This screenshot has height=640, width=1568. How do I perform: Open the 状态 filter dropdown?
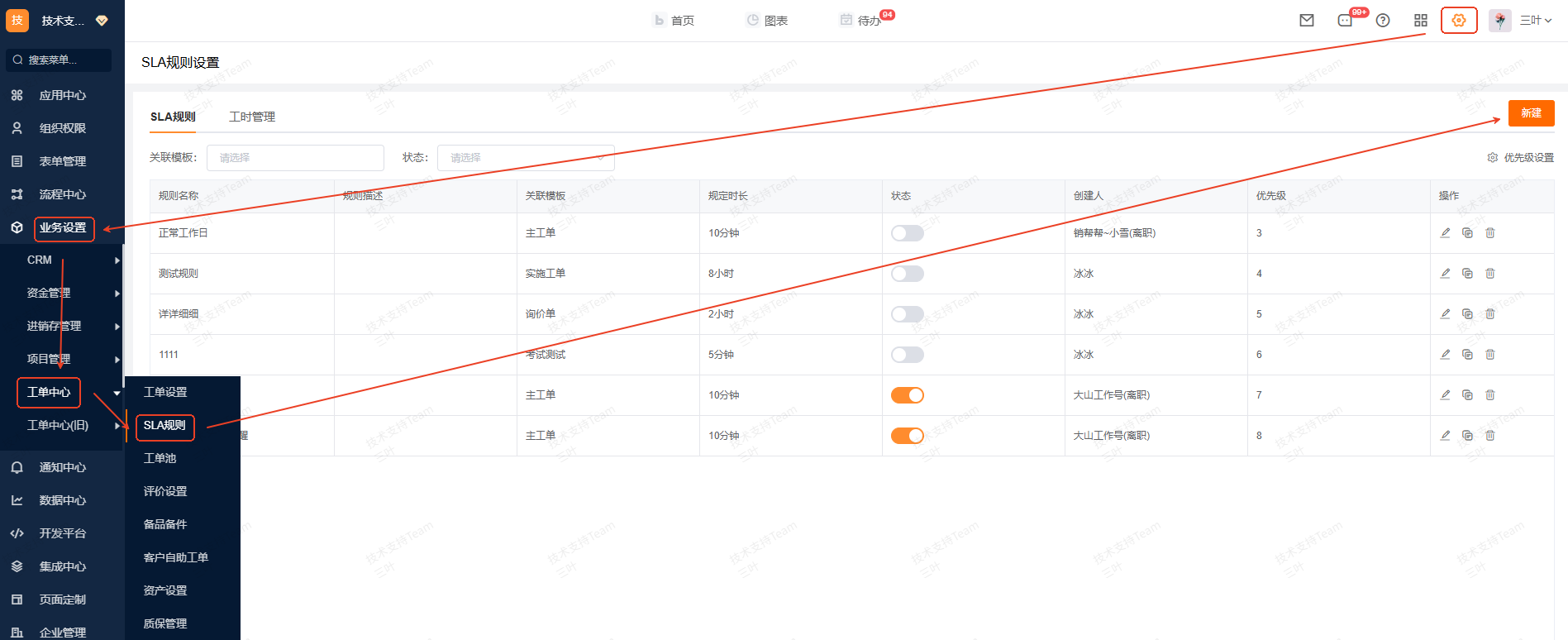click(526, 158)
